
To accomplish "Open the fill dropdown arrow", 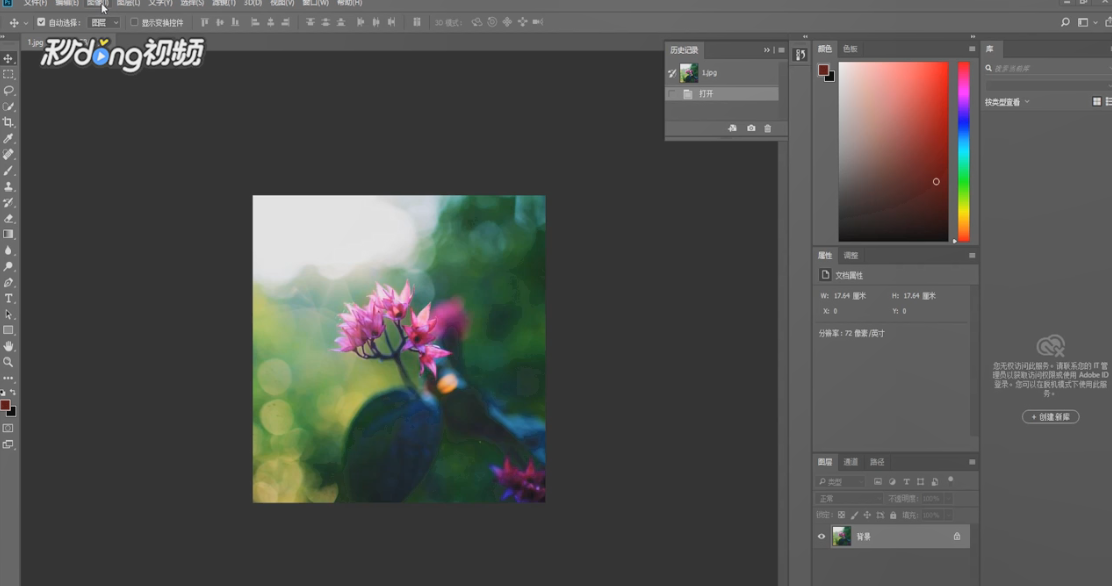I will [948, 515].
